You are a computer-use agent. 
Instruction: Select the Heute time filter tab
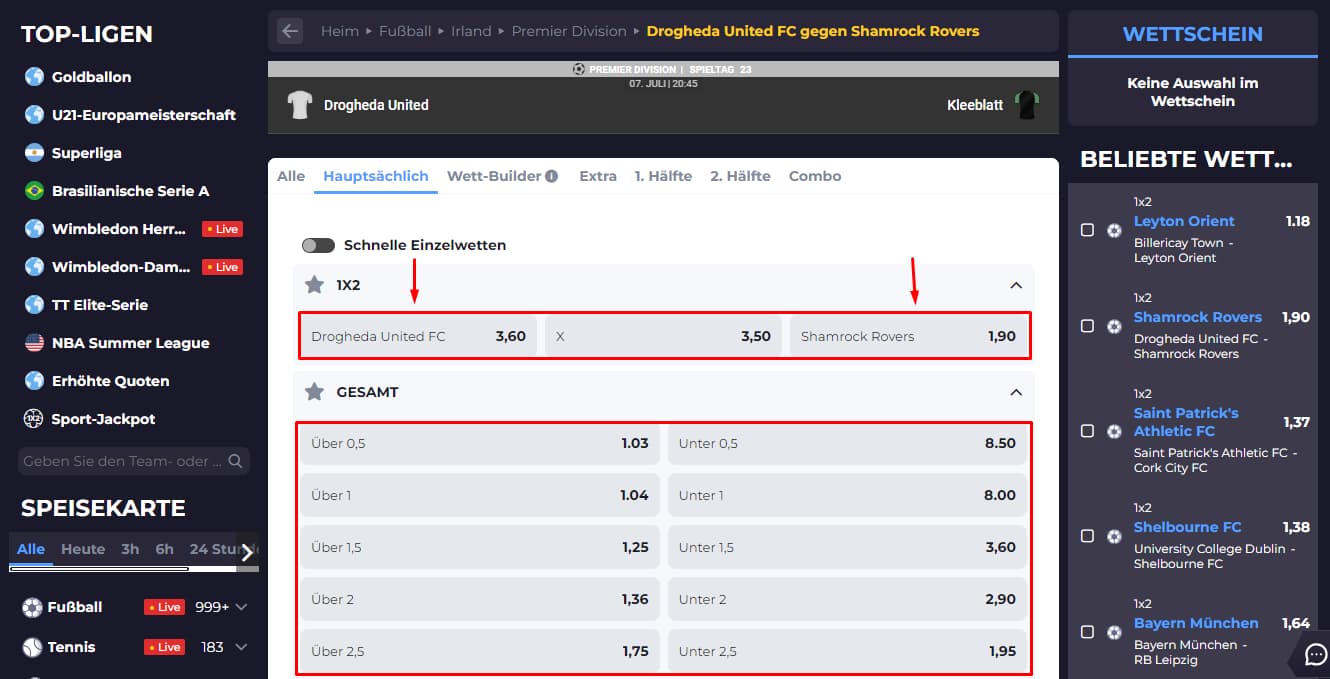click(83, 549)
